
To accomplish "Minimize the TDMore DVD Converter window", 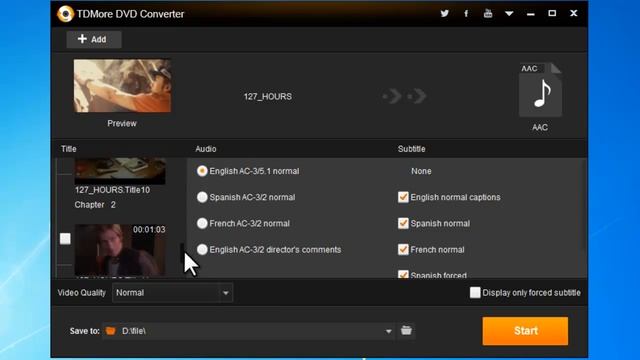I will click(531, 13).
